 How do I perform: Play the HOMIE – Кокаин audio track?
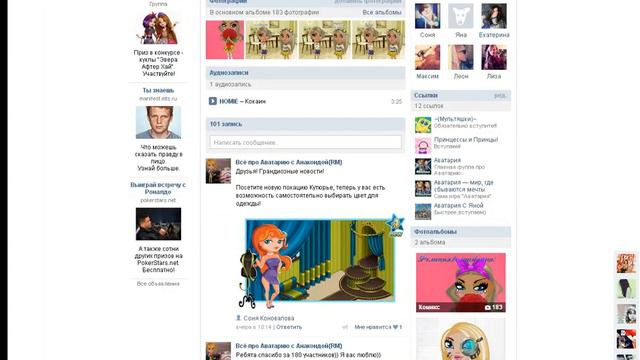coord(212,101)
